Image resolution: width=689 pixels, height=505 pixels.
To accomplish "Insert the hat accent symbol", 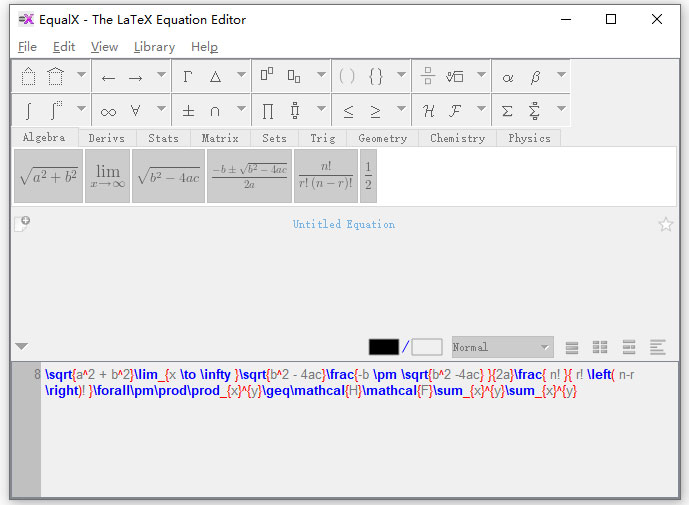I will pyautogui.click(x=29, y=76).
